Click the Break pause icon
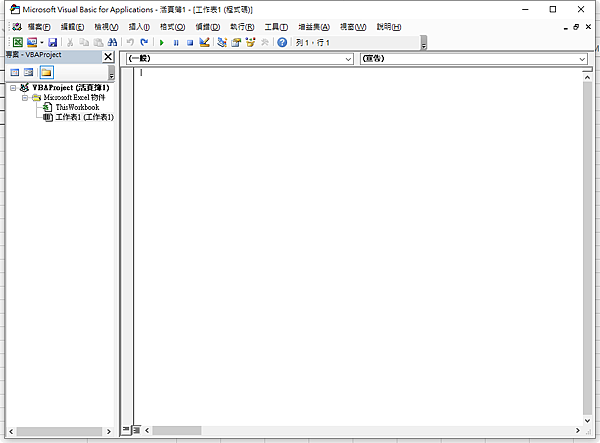This screenshot has height=443, width=600. pyautogui.click(x=176, y=42)
